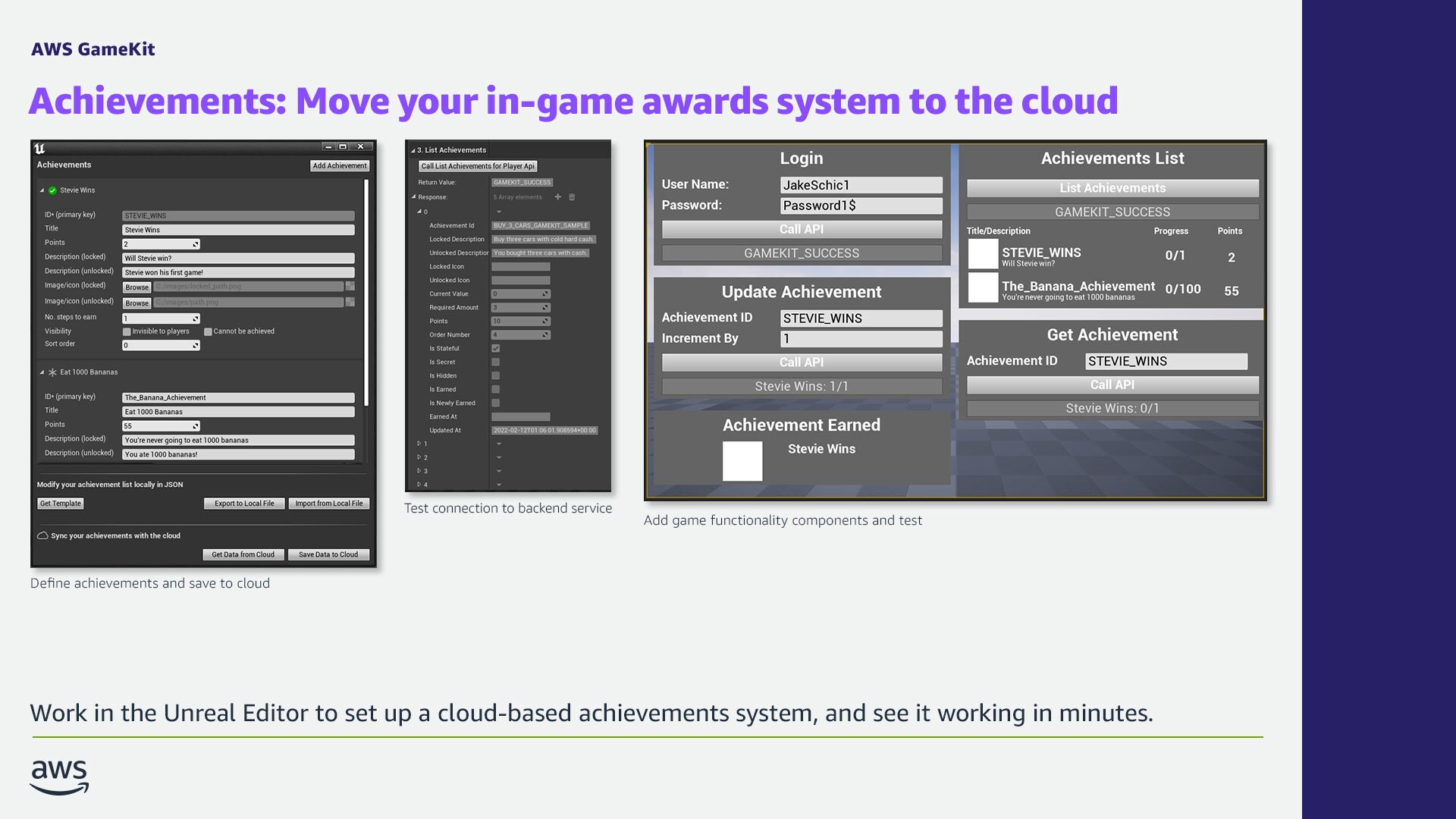Click Achievement ID field in Get Achievement
The width and height of the screenshot is (1456, 819).
(1166, 362)
